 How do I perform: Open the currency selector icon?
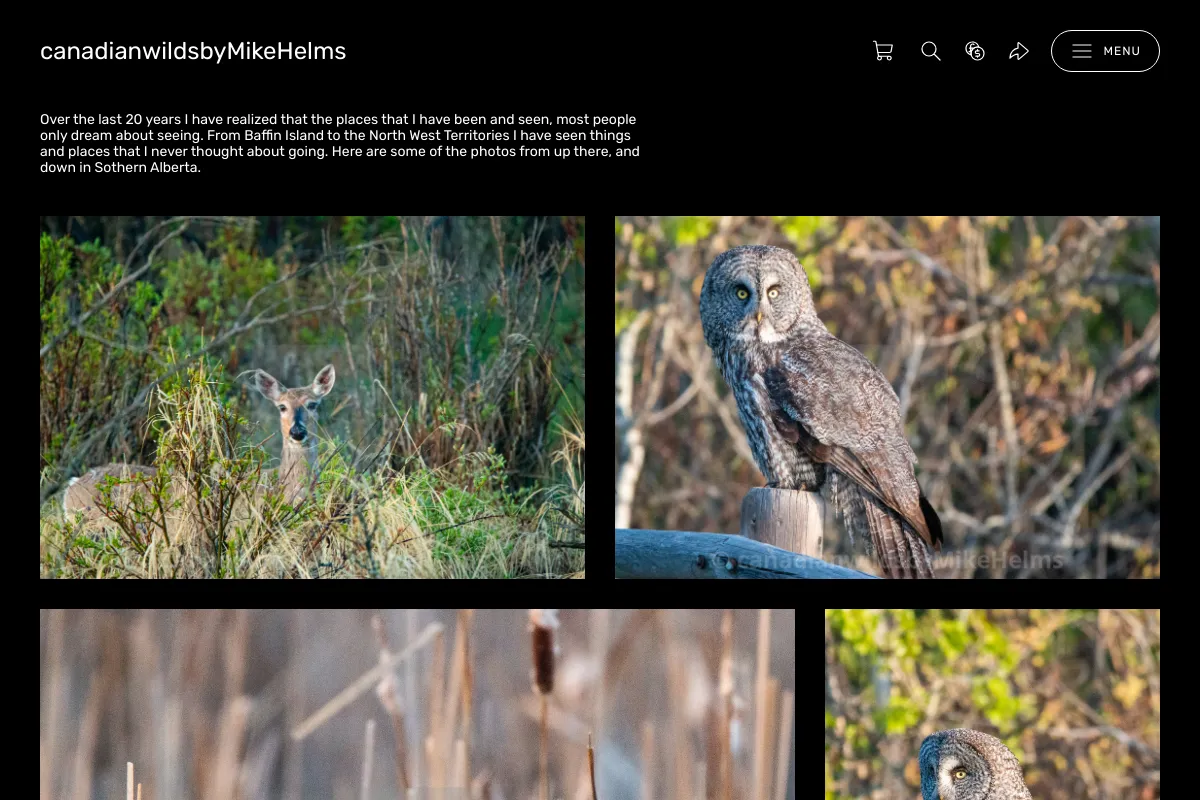click(x=975, y=51)
